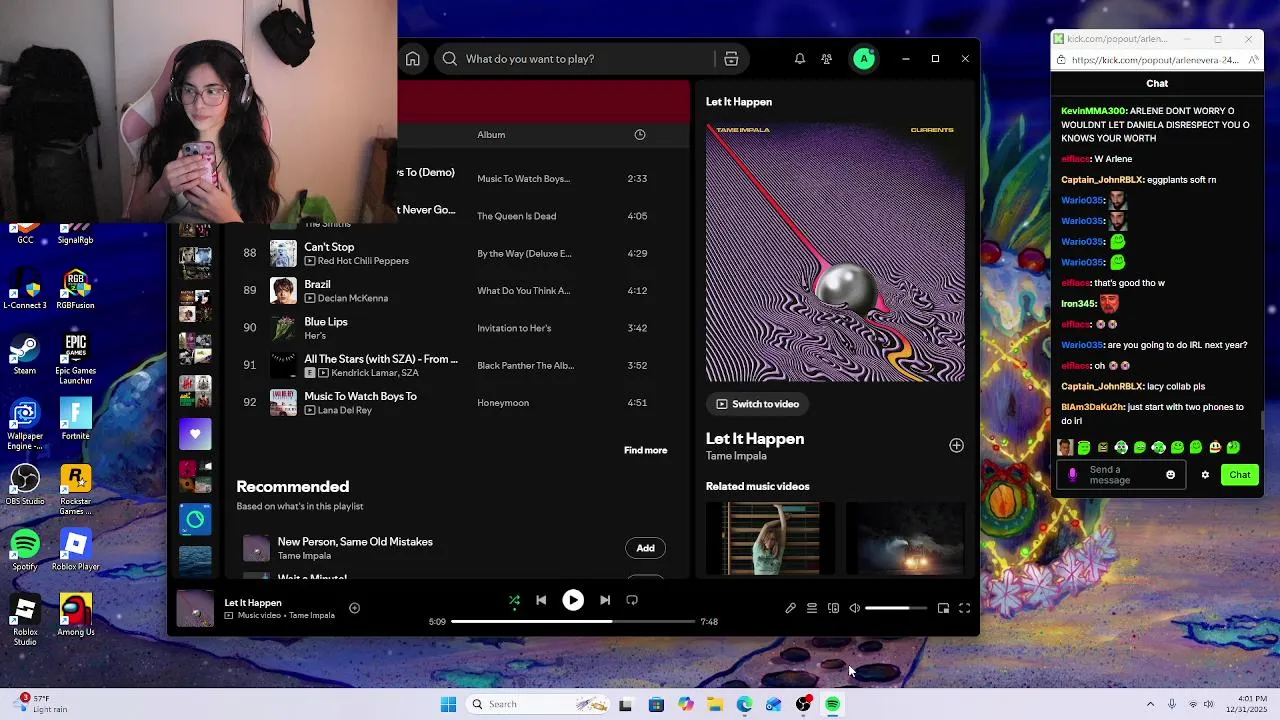1280x720 pixels.
Task: Click the Currents album artwork
Action: pos(835,252)
